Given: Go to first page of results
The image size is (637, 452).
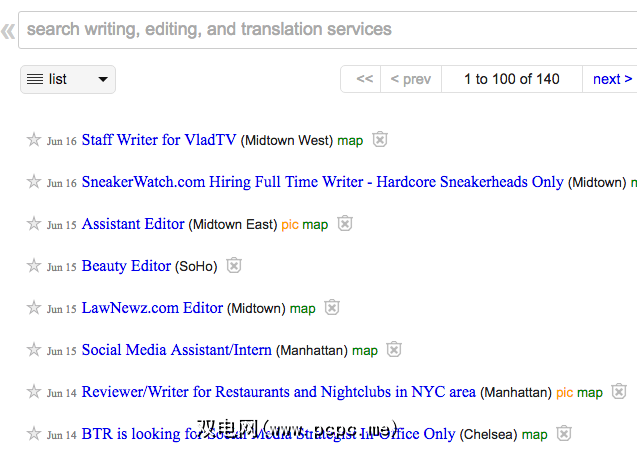Looking at the screenshot, I should coord(364,79).
